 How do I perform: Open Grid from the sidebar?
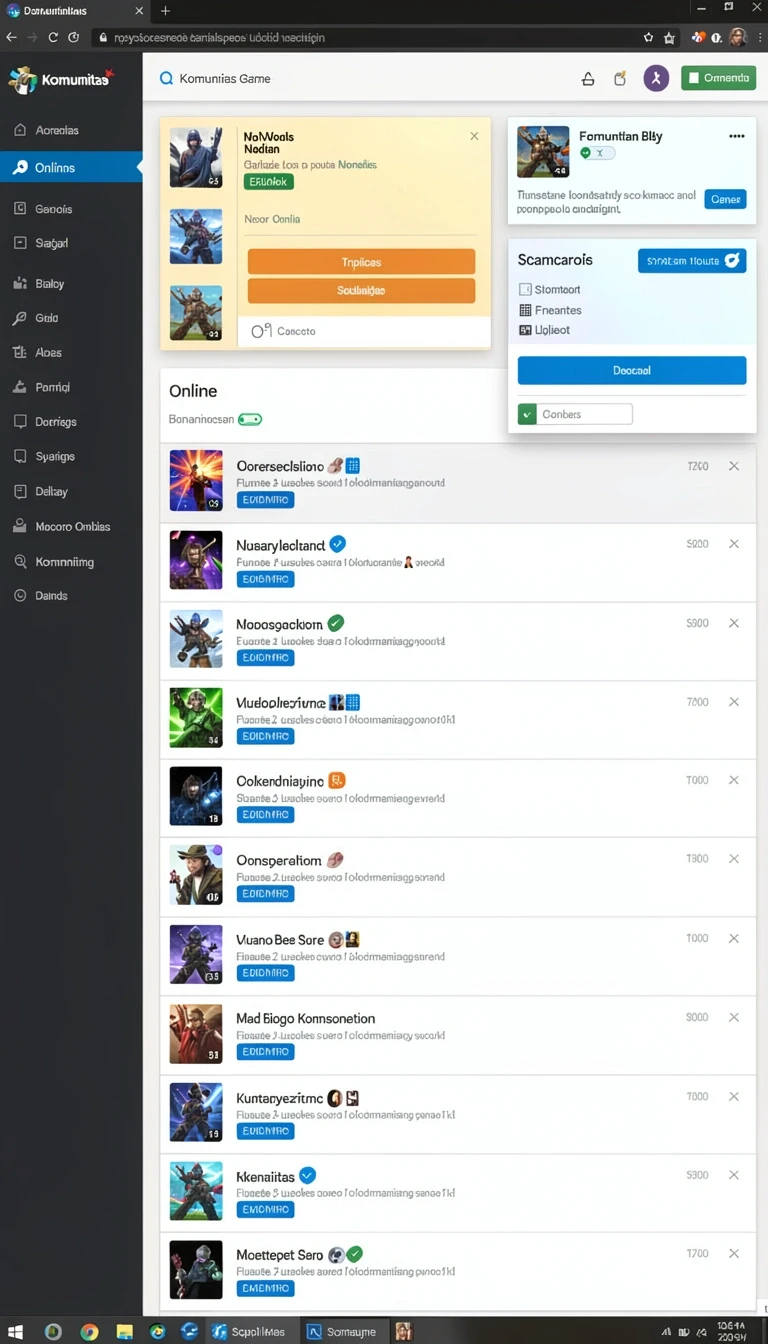point(47,318)
